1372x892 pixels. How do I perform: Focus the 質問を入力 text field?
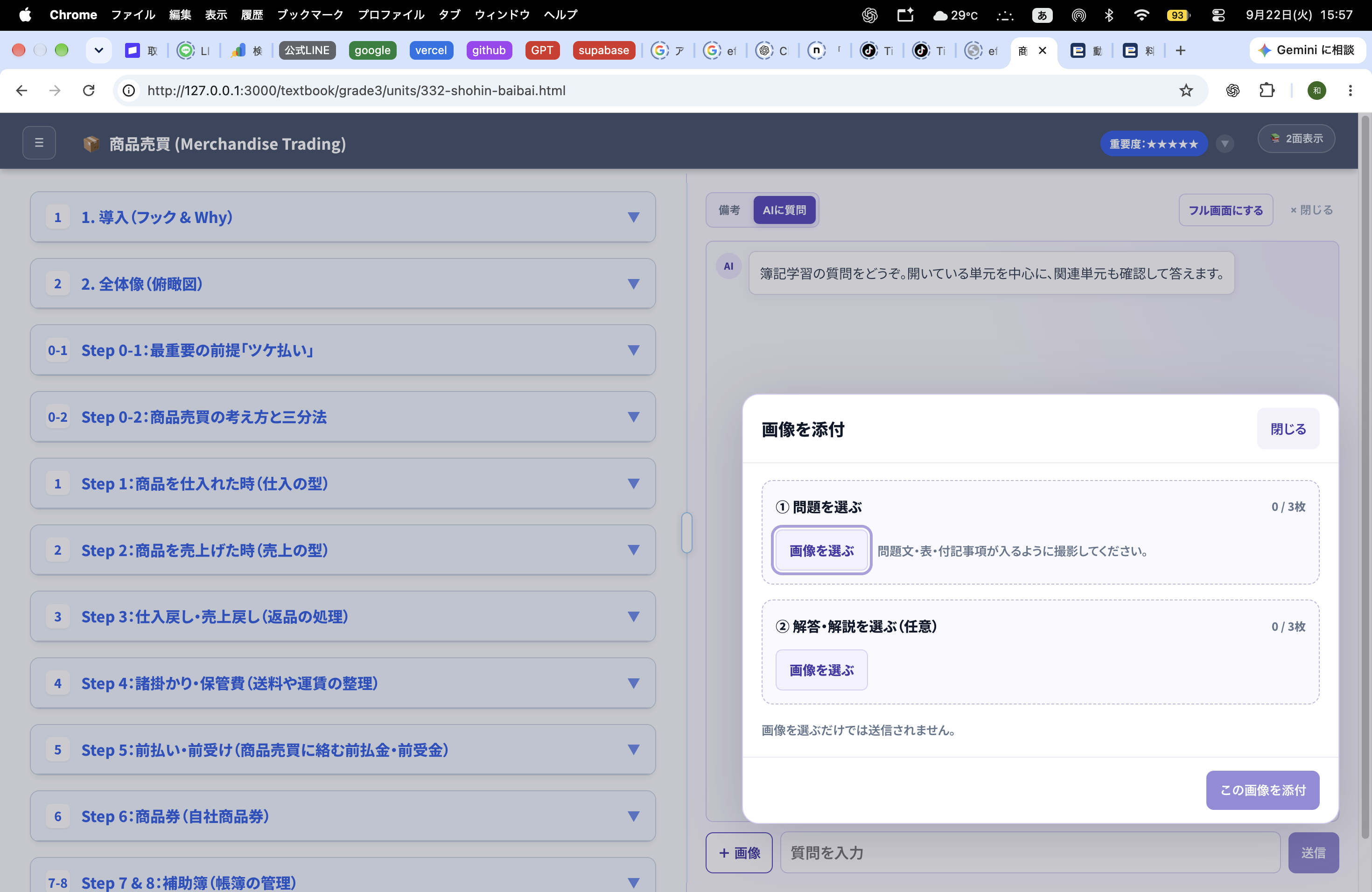click(x=1030, y=852)
